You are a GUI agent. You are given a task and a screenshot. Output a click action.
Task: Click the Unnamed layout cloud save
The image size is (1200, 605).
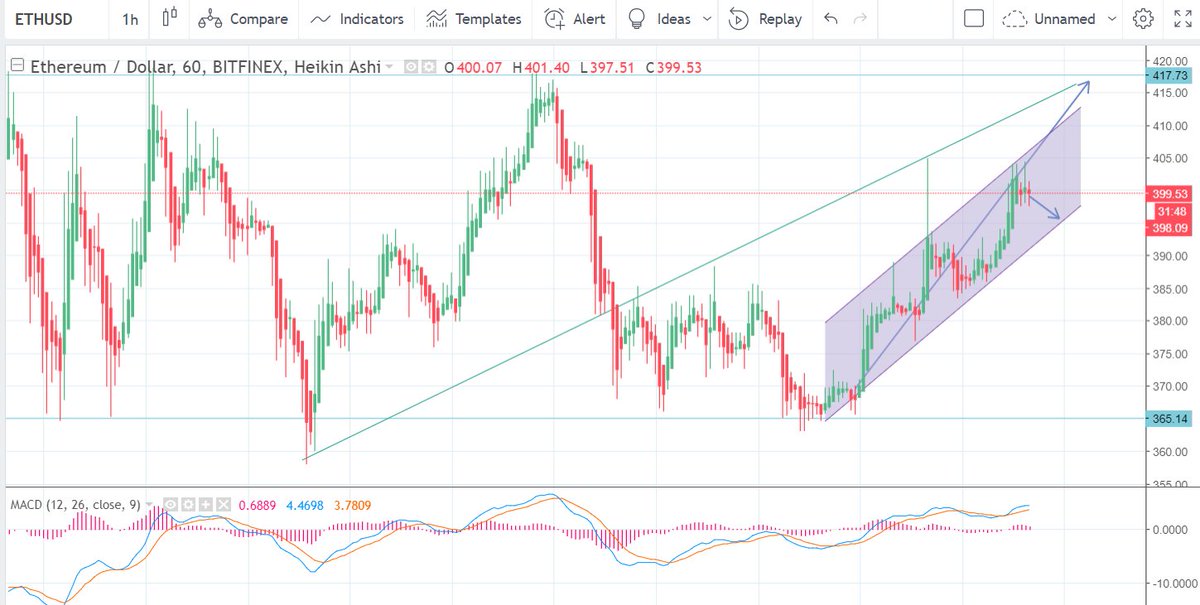[1049, 19]
